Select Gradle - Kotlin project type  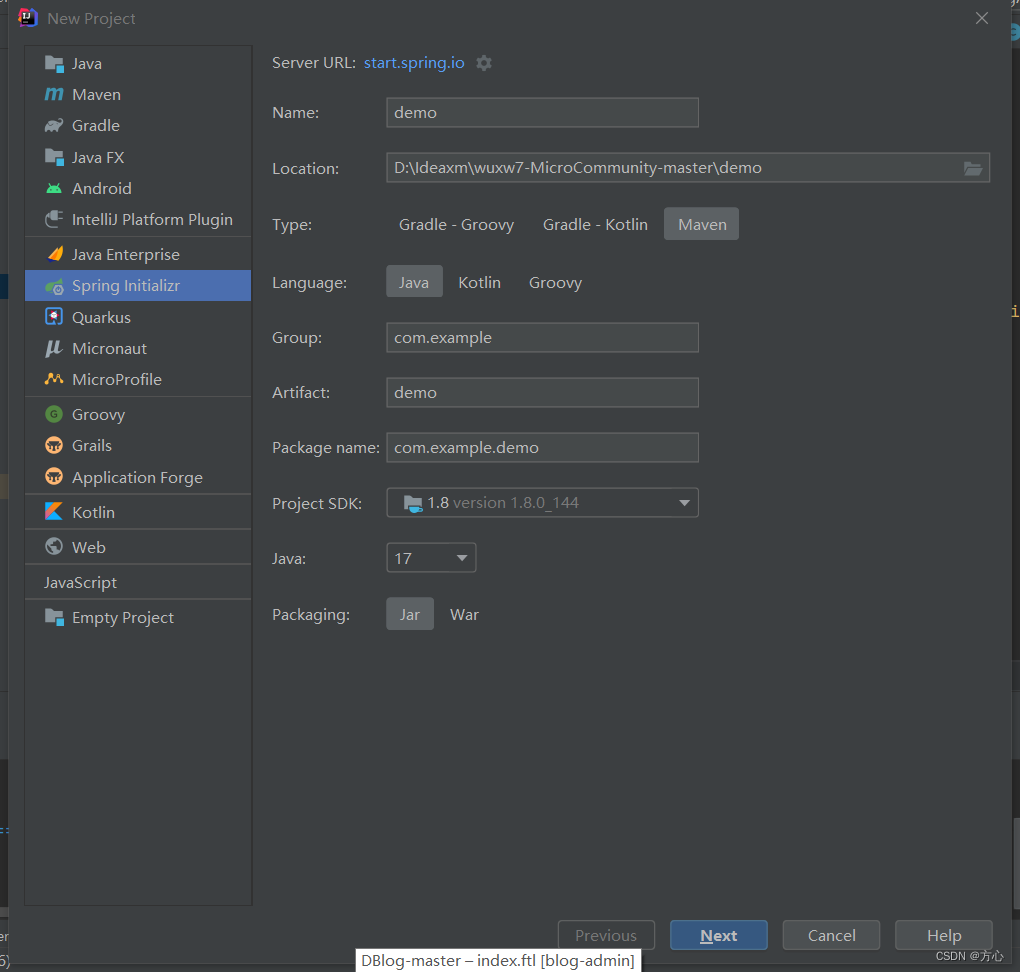(595, 224)
